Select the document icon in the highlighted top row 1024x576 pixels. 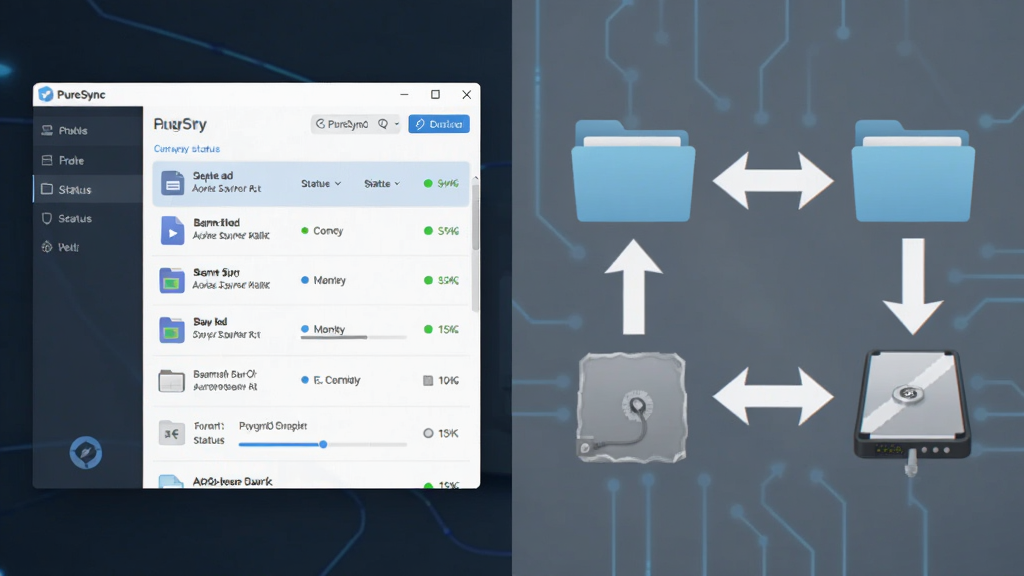(172, 184)
